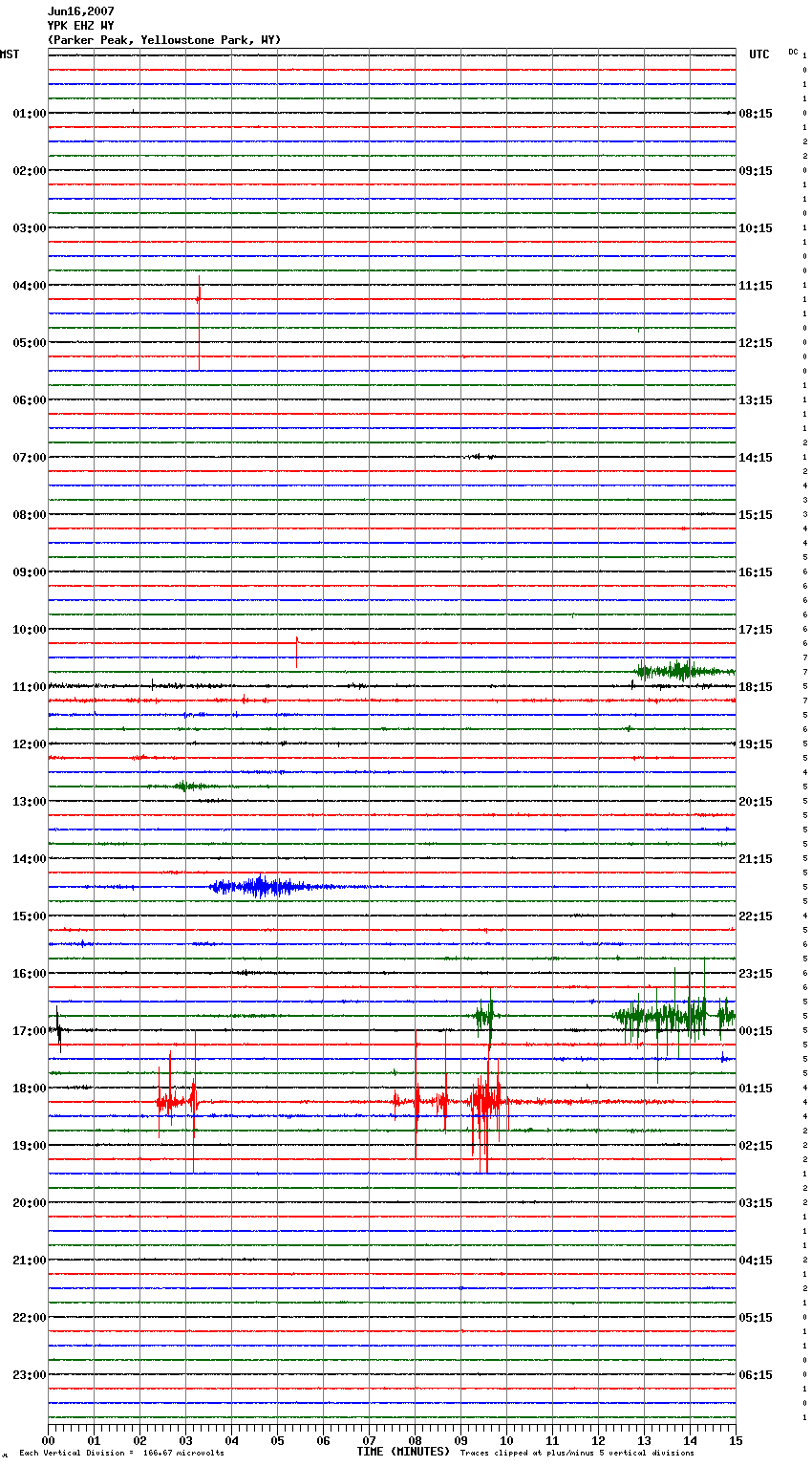
Task: Select the 23:00 MST time label
Action: tap(30, 1375)
